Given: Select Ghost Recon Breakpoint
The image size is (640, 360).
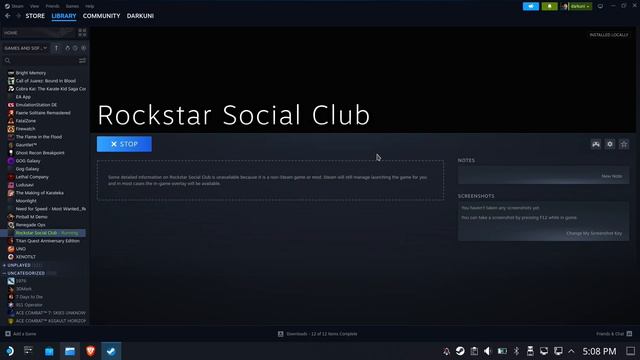Looking at the screenshot, I should 40,153.
